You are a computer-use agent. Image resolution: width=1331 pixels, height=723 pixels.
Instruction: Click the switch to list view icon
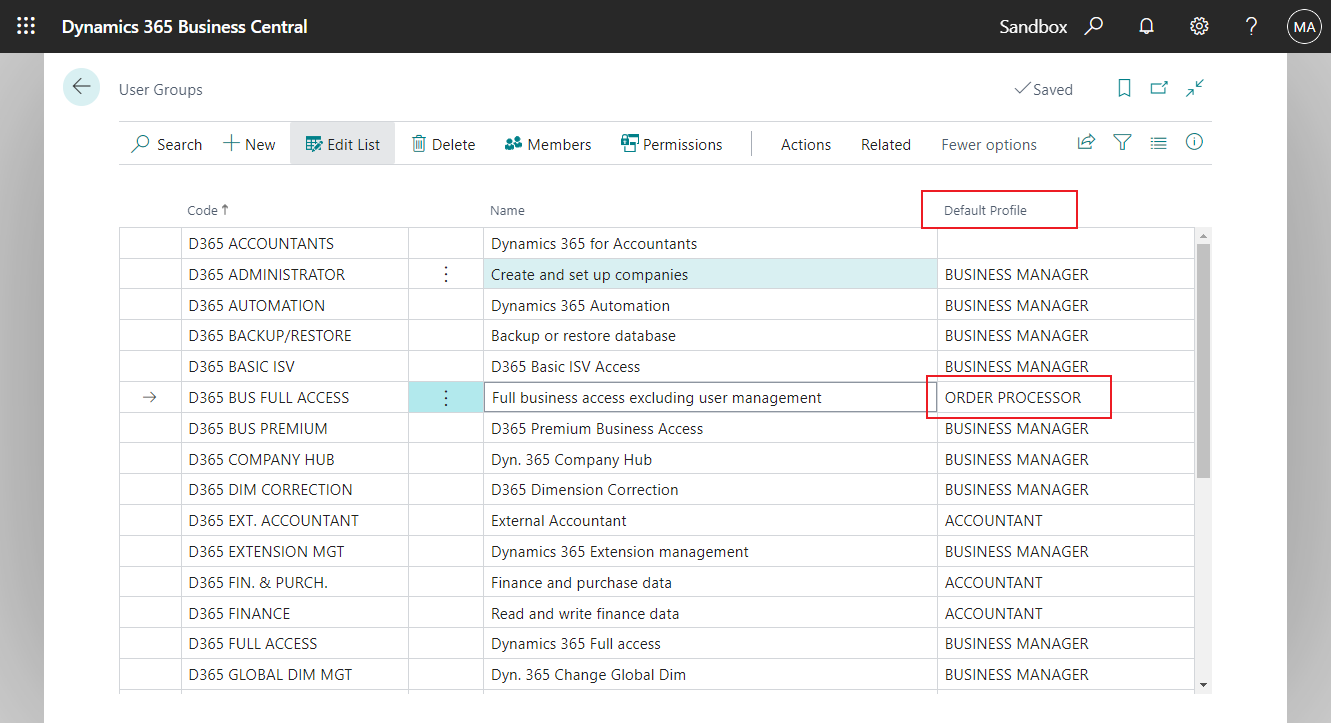[1158, 142]
